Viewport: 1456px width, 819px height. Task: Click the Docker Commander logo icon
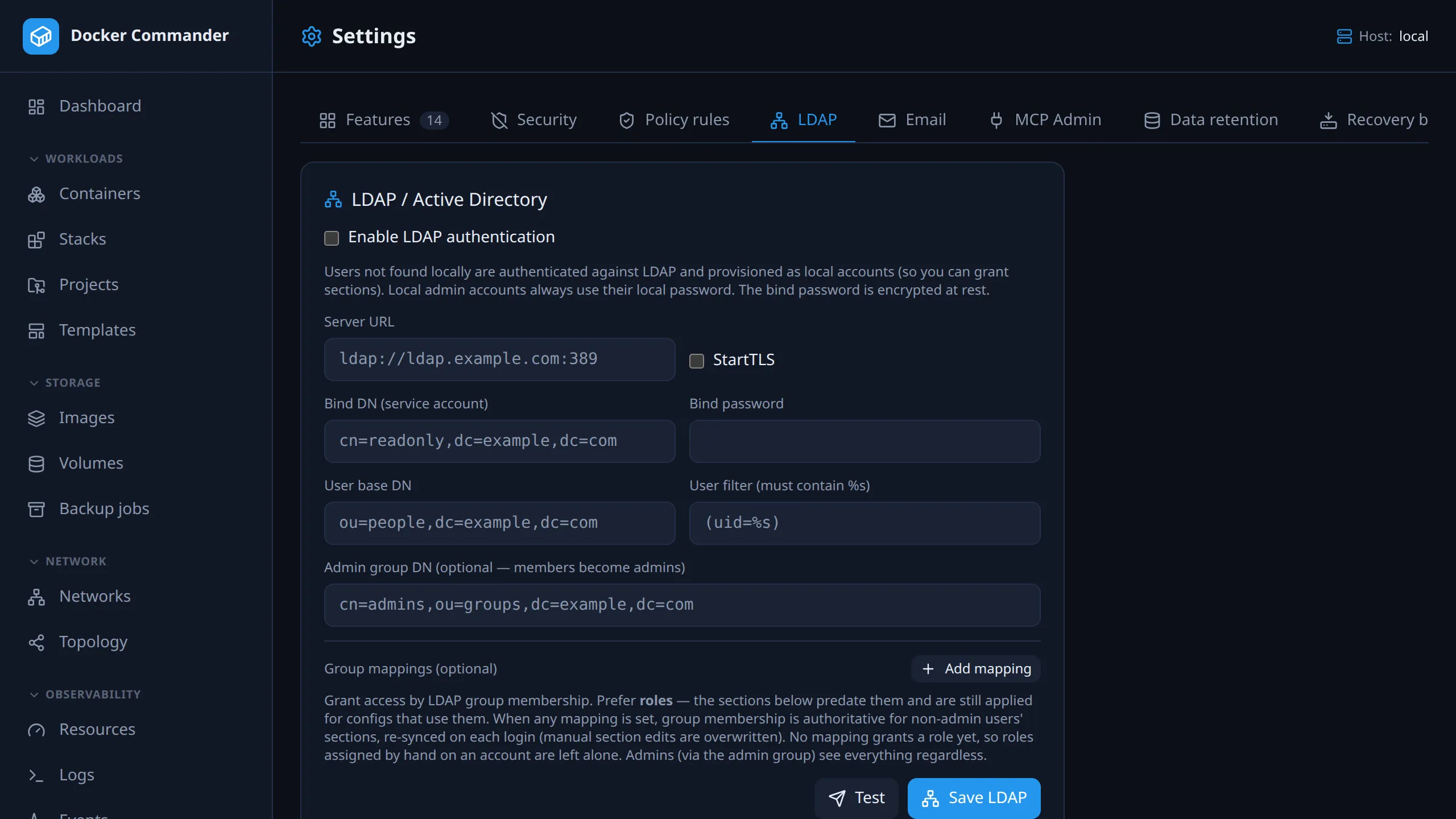coord(40,36)
